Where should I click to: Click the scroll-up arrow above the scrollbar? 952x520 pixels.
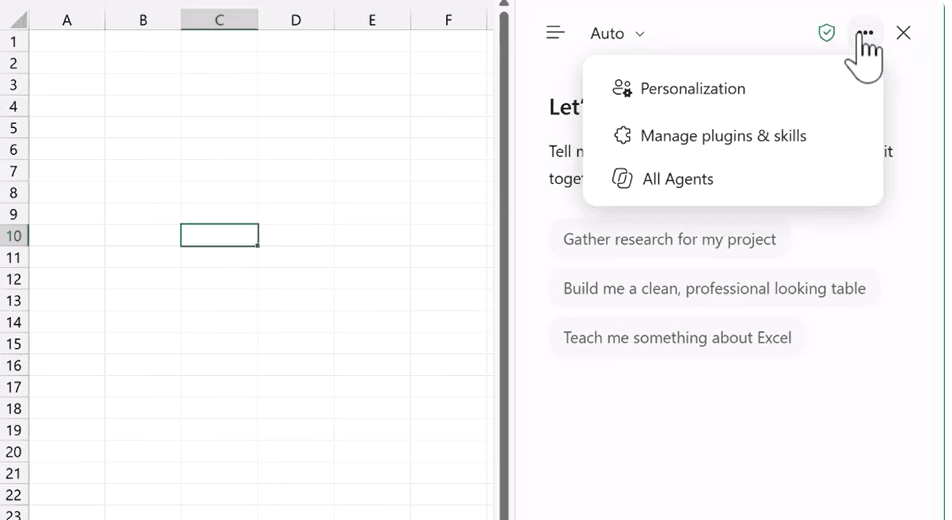[x=503, y=3]
